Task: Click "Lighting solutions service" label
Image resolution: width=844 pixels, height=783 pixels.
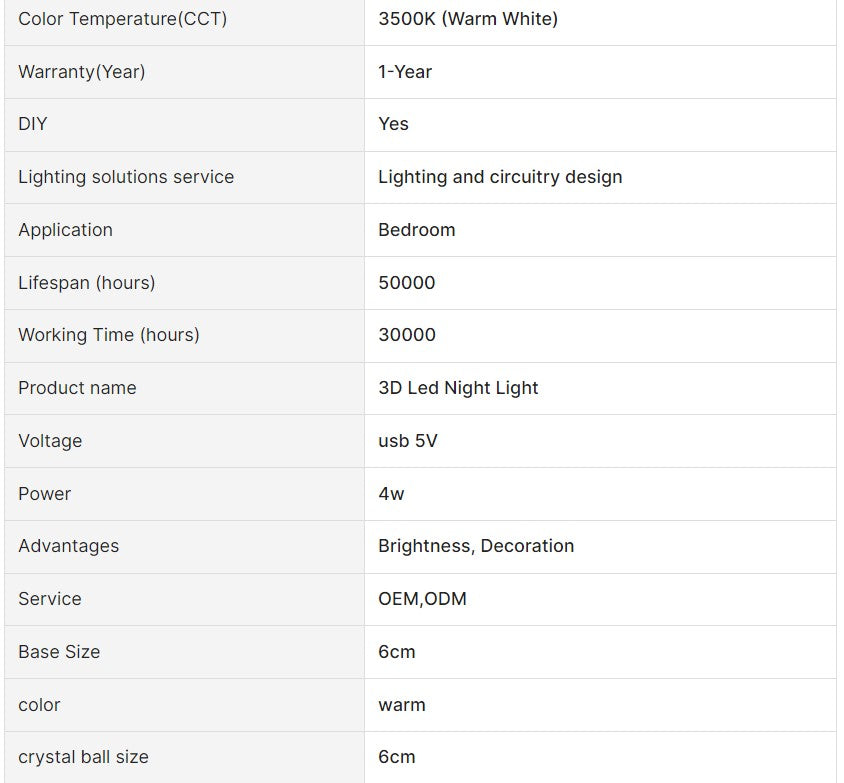Action: click(x=126, y=177)
